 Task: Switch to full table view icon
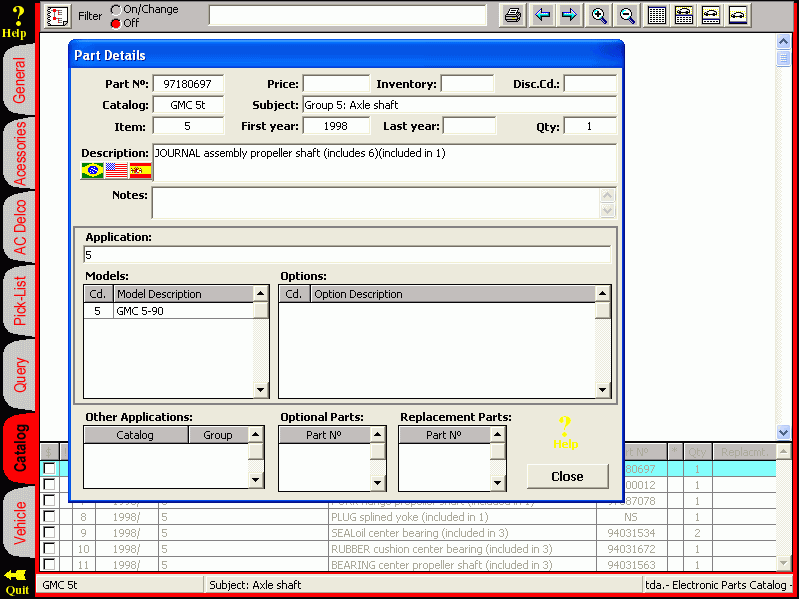(x=656, y=15)
